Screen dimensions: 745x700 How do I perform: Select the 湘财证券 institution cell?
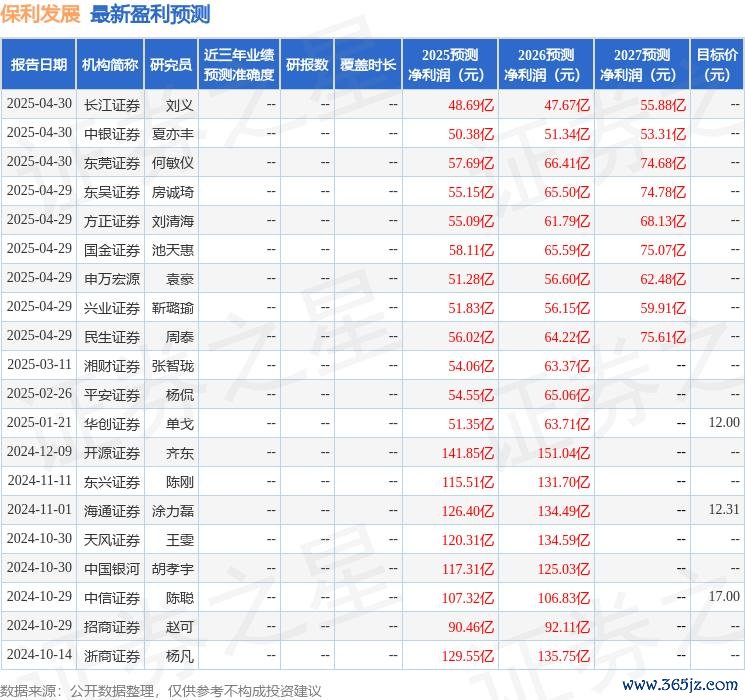point(112,366)
